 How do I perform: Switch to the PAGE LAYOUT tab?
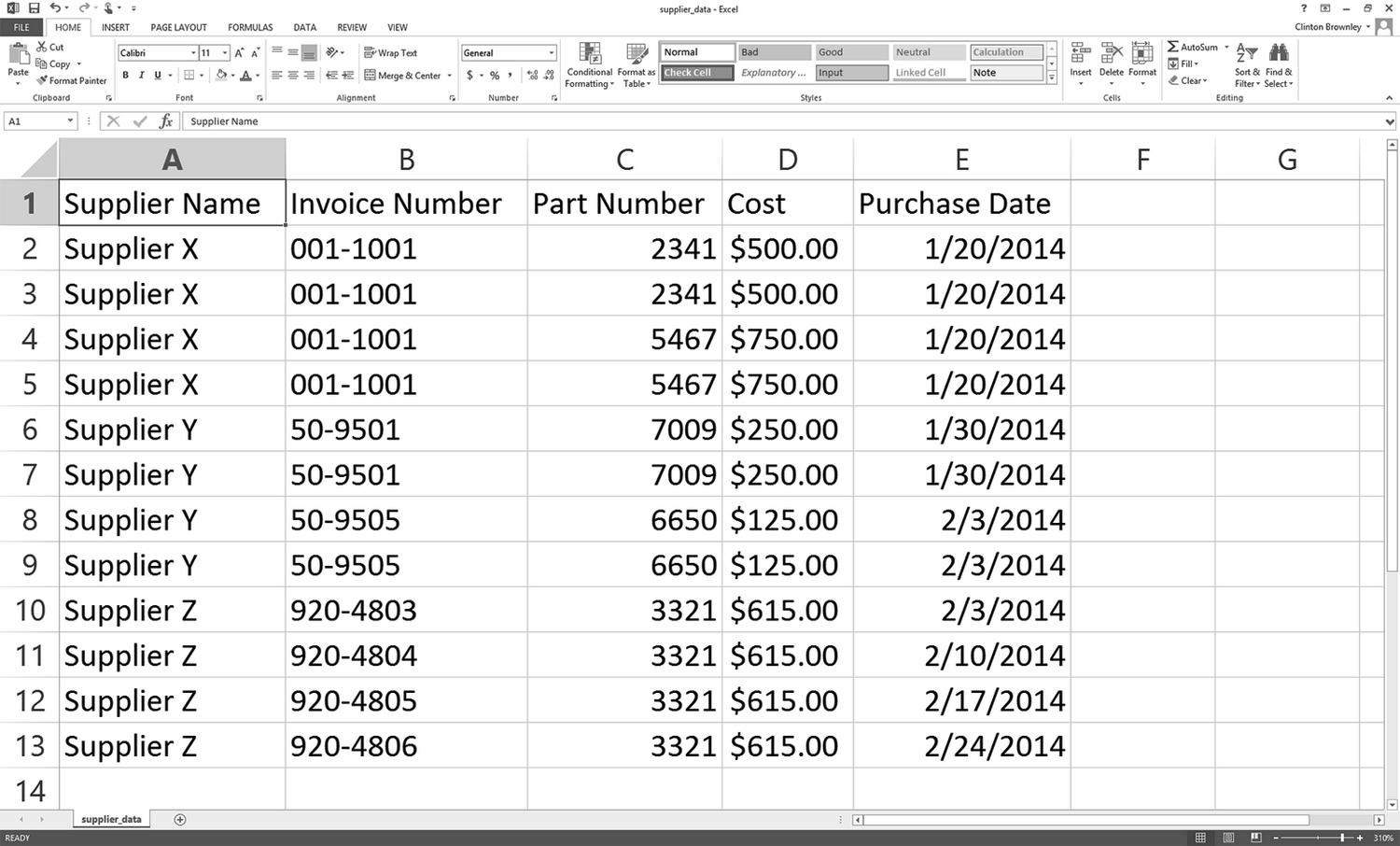[x=179, y=27]
